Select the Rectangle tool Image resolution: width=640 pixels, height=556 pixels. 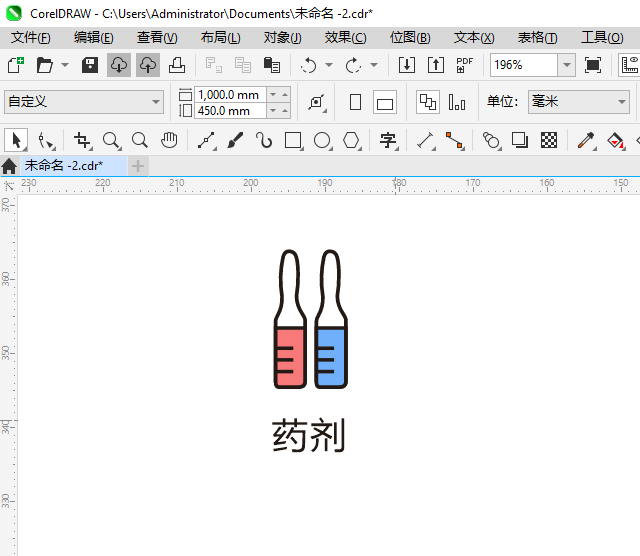click(x=293, y=141)
